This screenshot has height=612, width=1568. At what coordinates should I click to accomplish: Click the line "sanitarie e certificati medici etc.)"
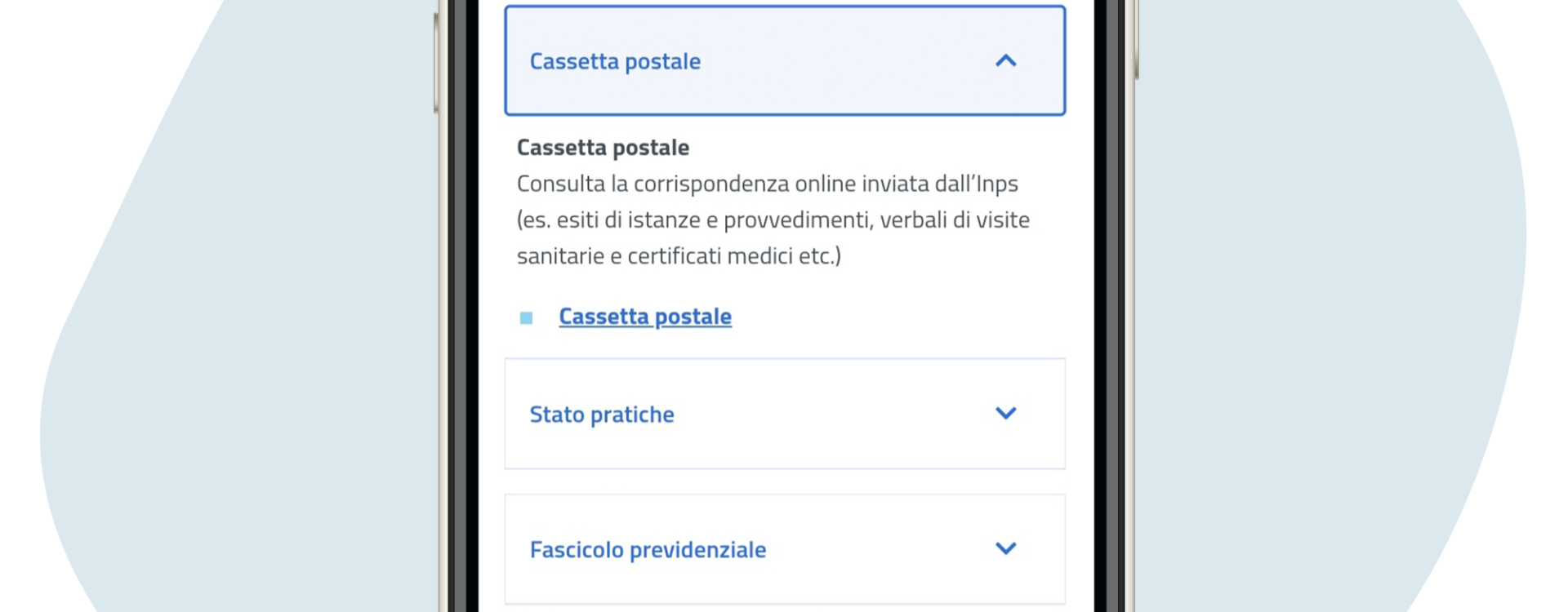pyautogui.click(x=679, y=256)
